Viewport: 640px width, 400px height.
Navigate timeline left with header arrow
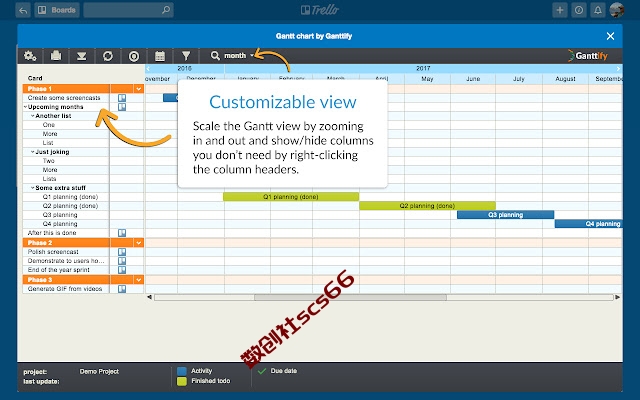(x=148, y=69)
